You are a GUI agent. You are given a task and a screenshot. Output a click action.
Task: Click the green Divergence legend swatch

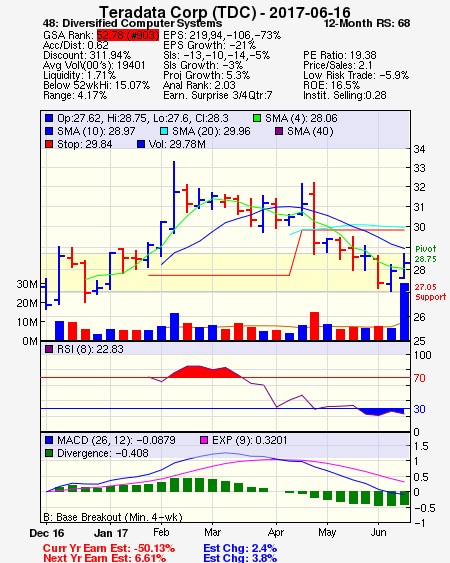(x=49, y=453)
